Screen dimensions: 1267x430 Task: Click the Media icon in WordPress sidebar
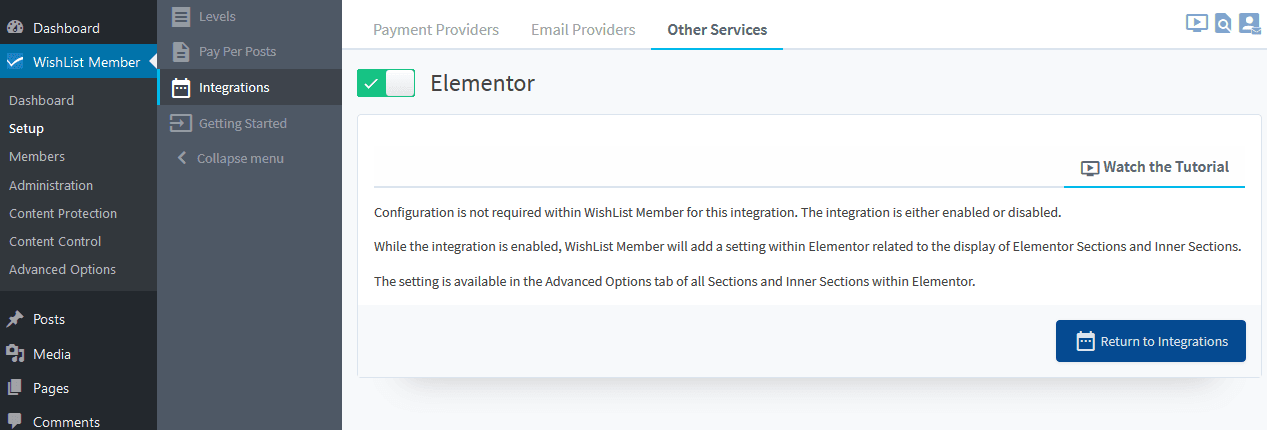tap(15, 353)
